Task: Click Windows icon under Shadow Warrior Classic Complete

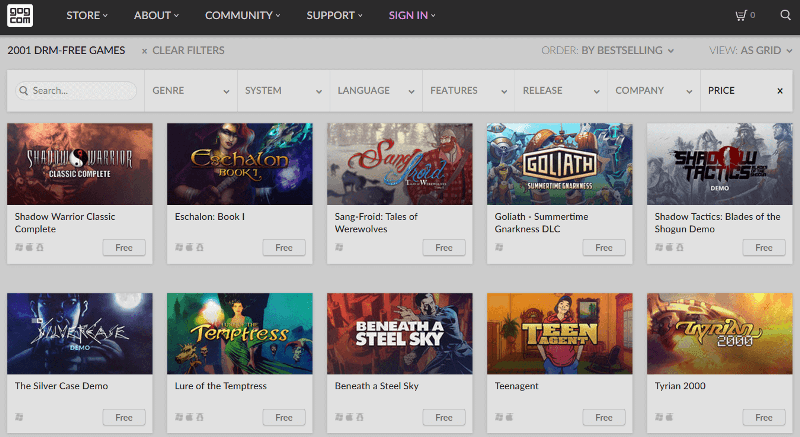Action: click(19, 247)
